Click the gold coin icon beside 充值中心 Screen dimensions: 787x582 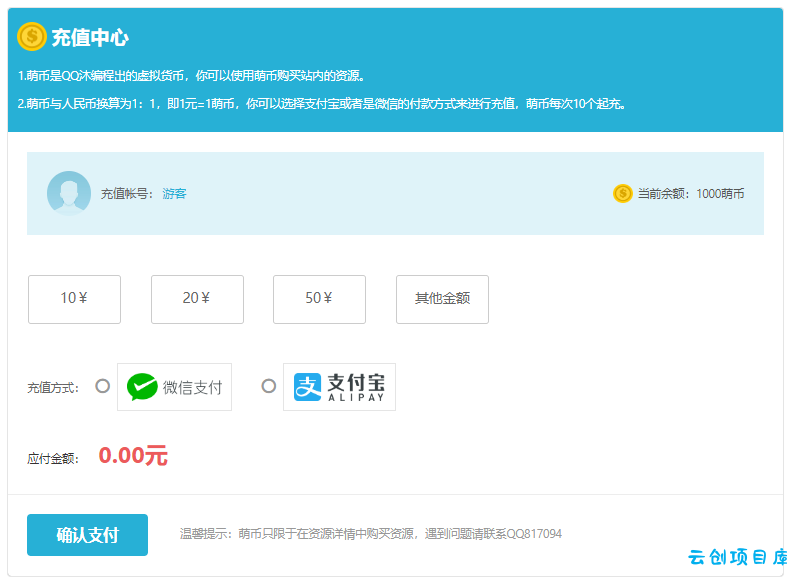click(32, 37)
